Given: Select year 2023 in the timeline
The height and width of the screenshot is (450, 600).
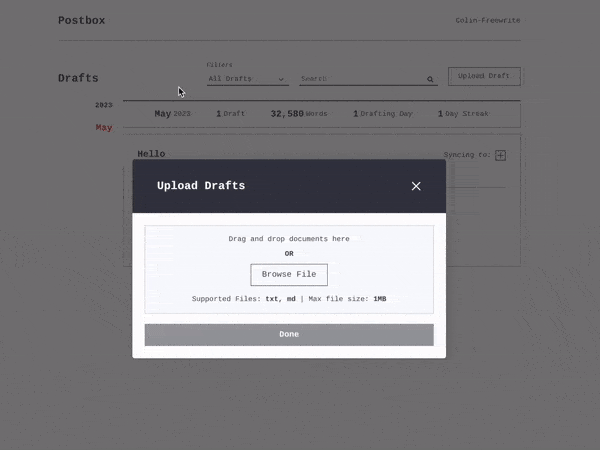Looking at the screenshot, I should coord(104,105).
